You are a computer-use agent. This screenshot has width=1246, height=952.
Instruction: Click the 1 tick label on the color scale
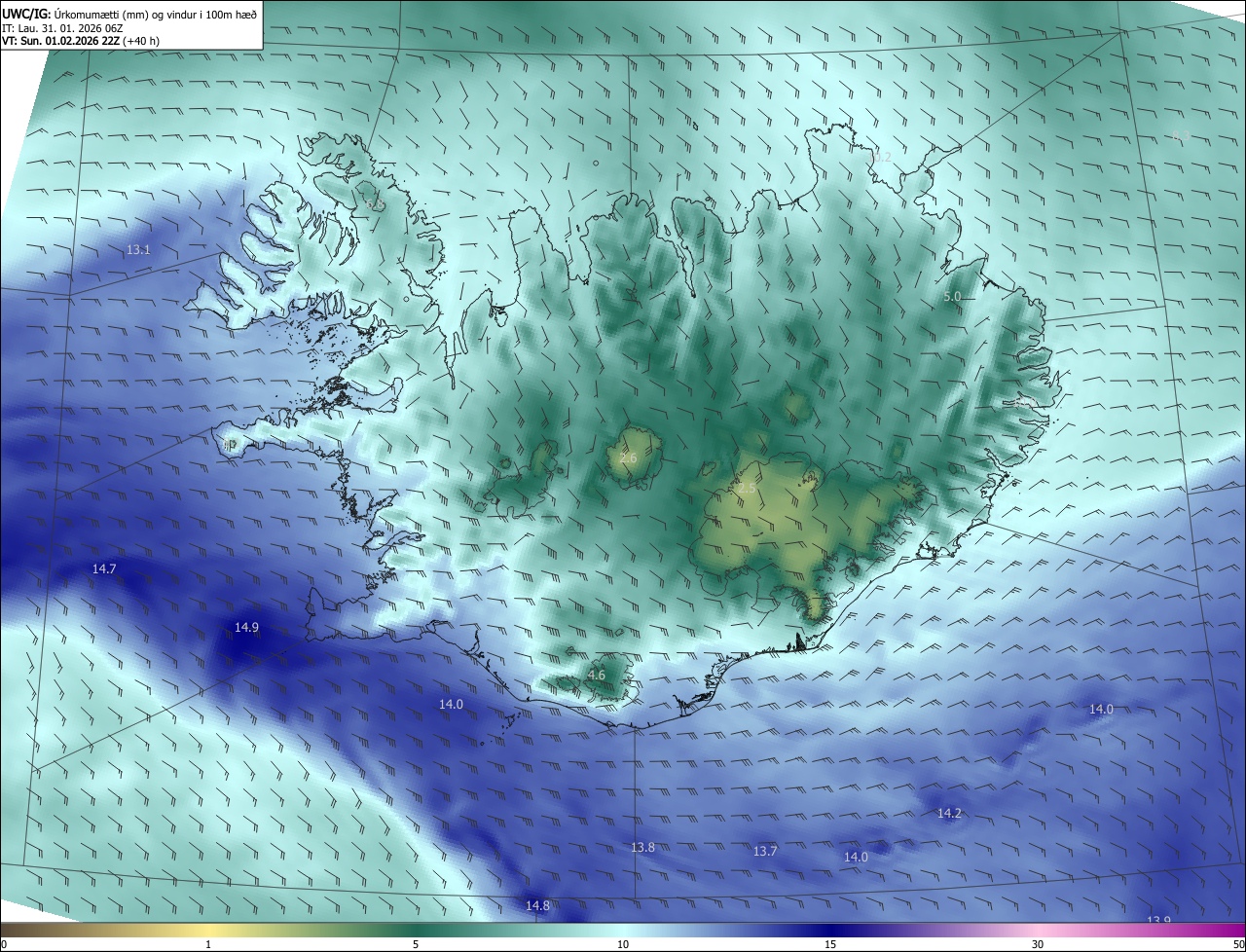coord(208,944)
